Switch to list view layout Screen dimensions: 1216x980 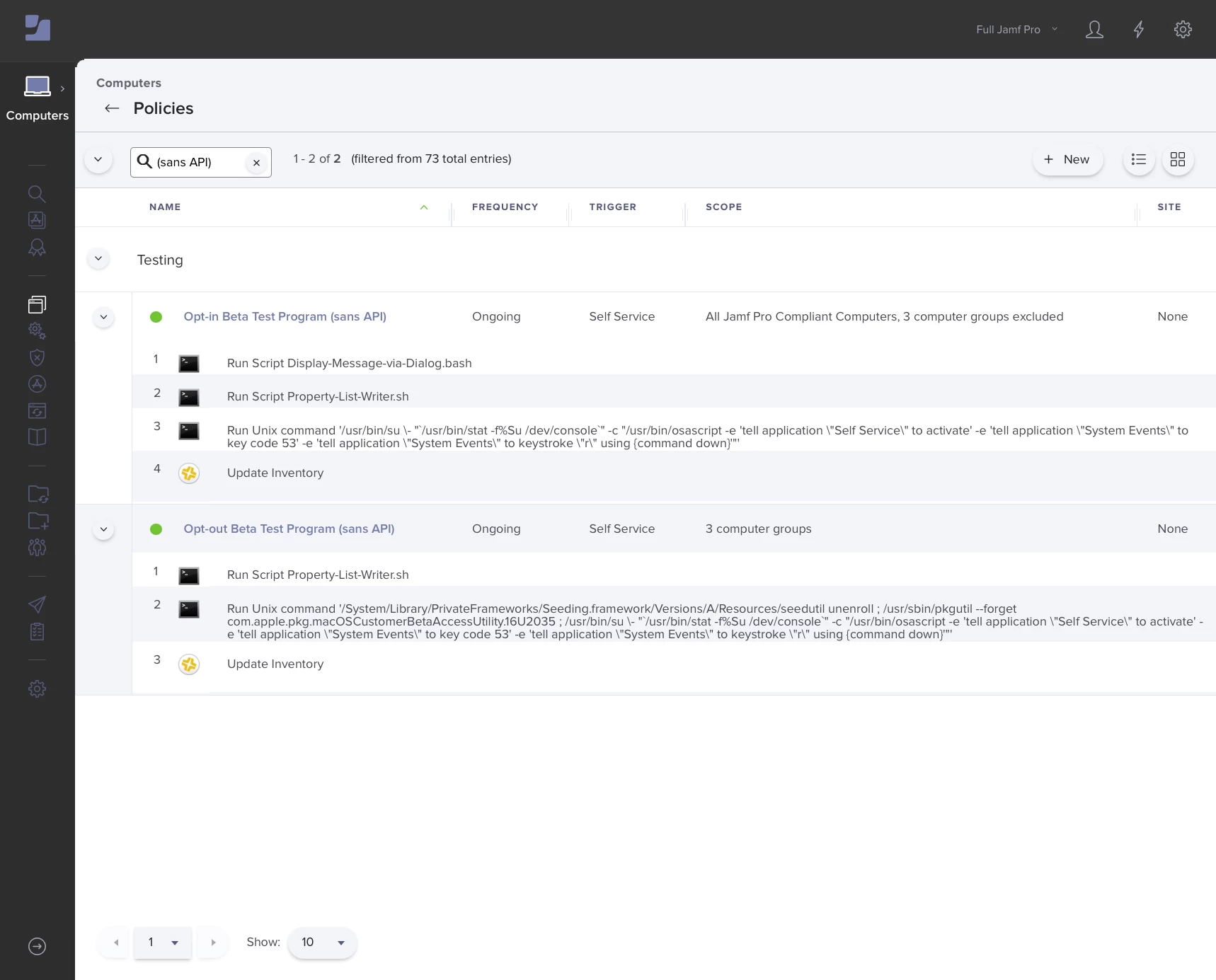click(x=1139, y=160)
